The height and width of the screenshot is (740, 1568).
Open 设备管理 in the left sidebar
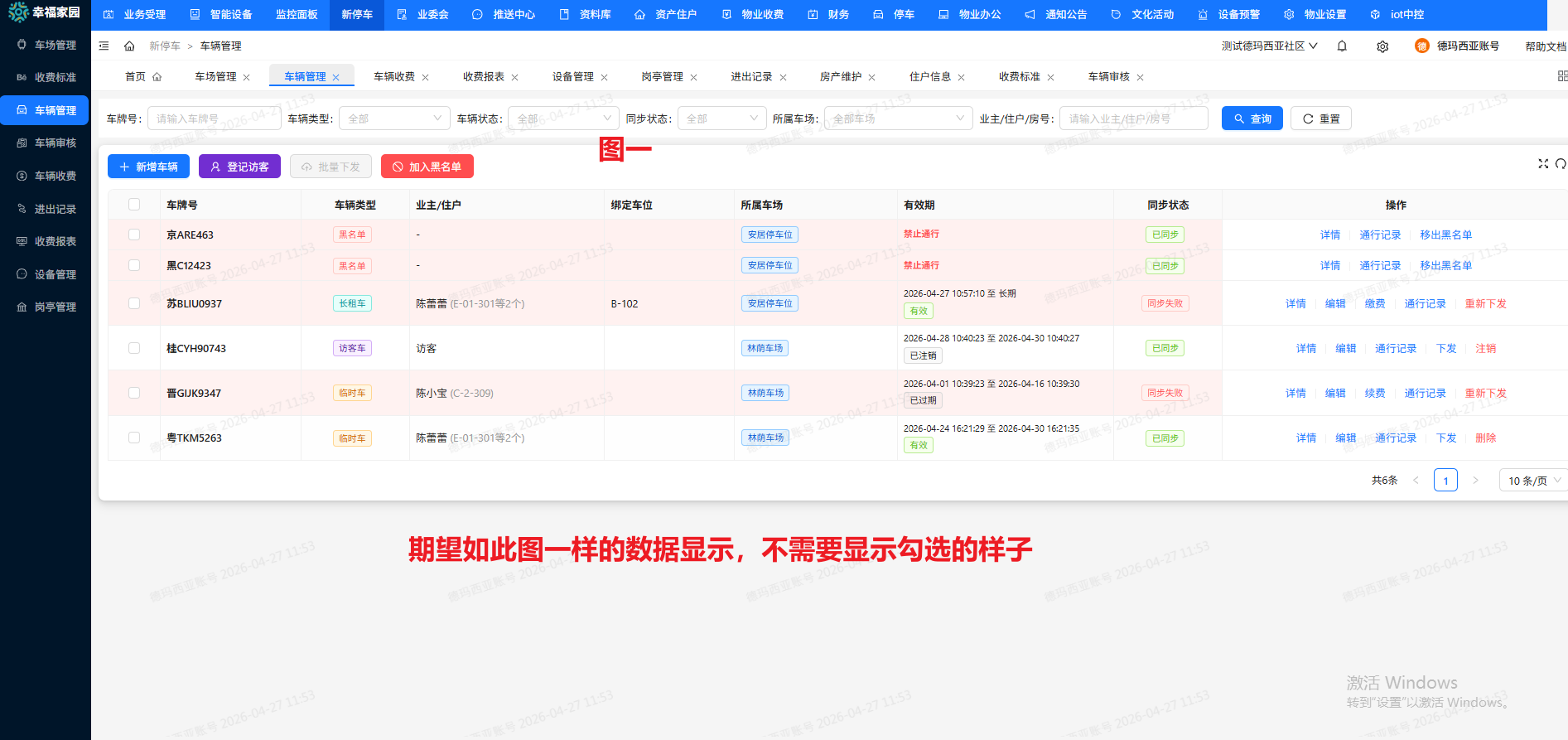pyautogui.click(x=55, y=275)
